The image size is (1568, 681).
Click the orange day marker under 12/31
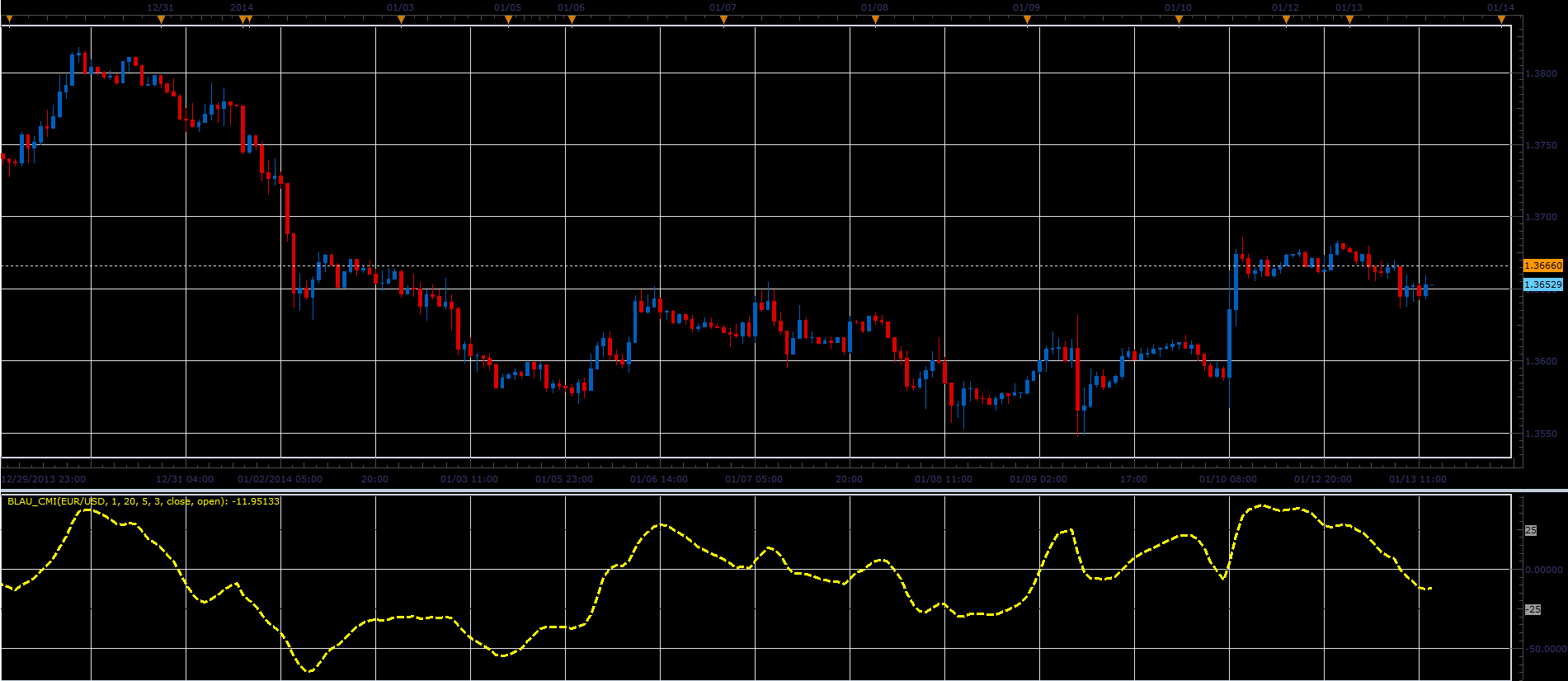[x=161, y=21]
